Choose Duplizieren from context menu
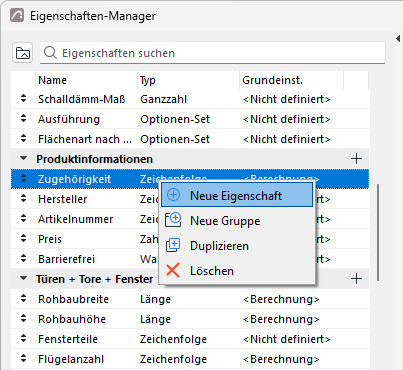This screenshot has width=403, height=370. tap(237, 246)
